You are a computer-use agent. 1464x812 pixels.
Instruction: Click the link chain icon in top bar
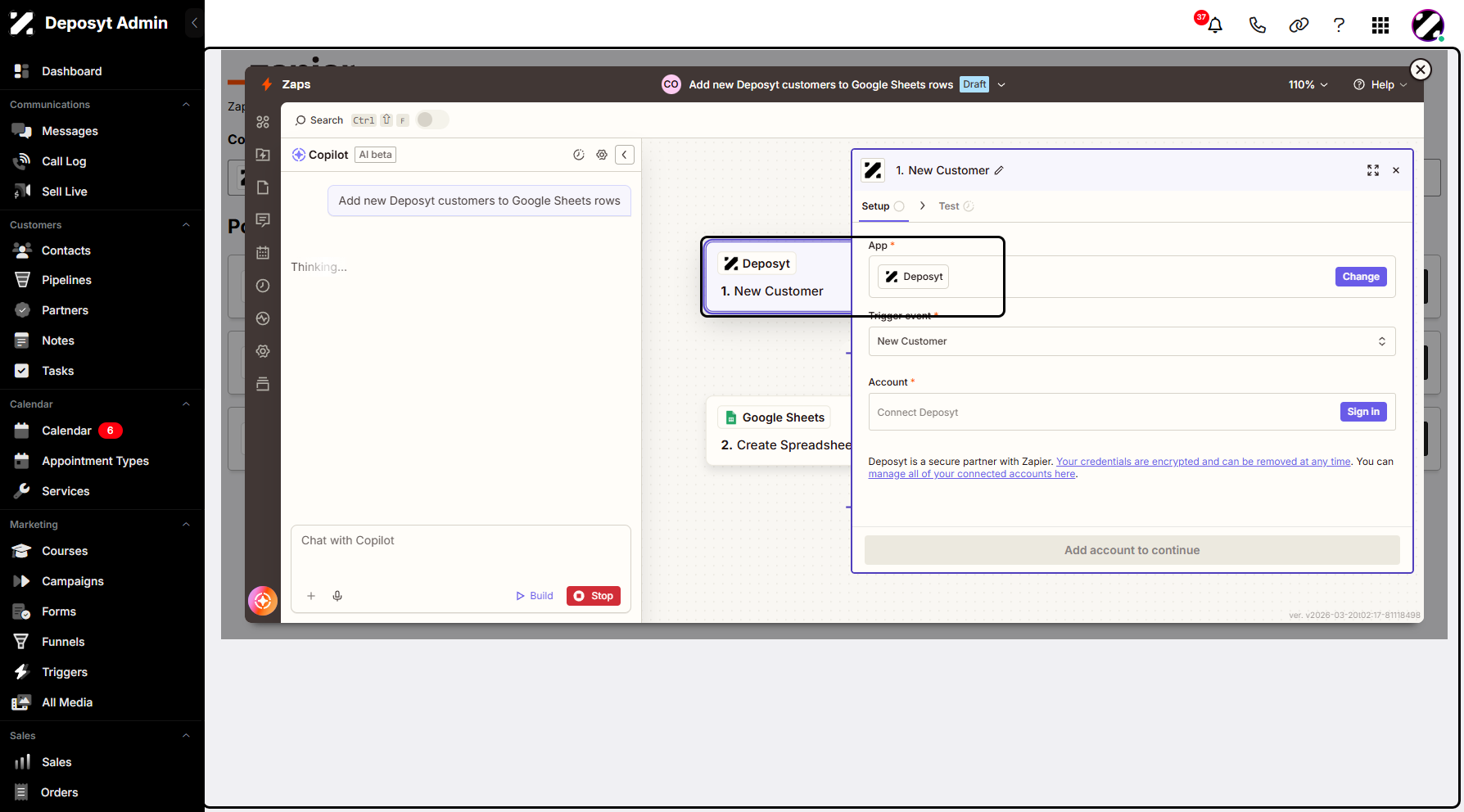click(x=1299, y=25)
